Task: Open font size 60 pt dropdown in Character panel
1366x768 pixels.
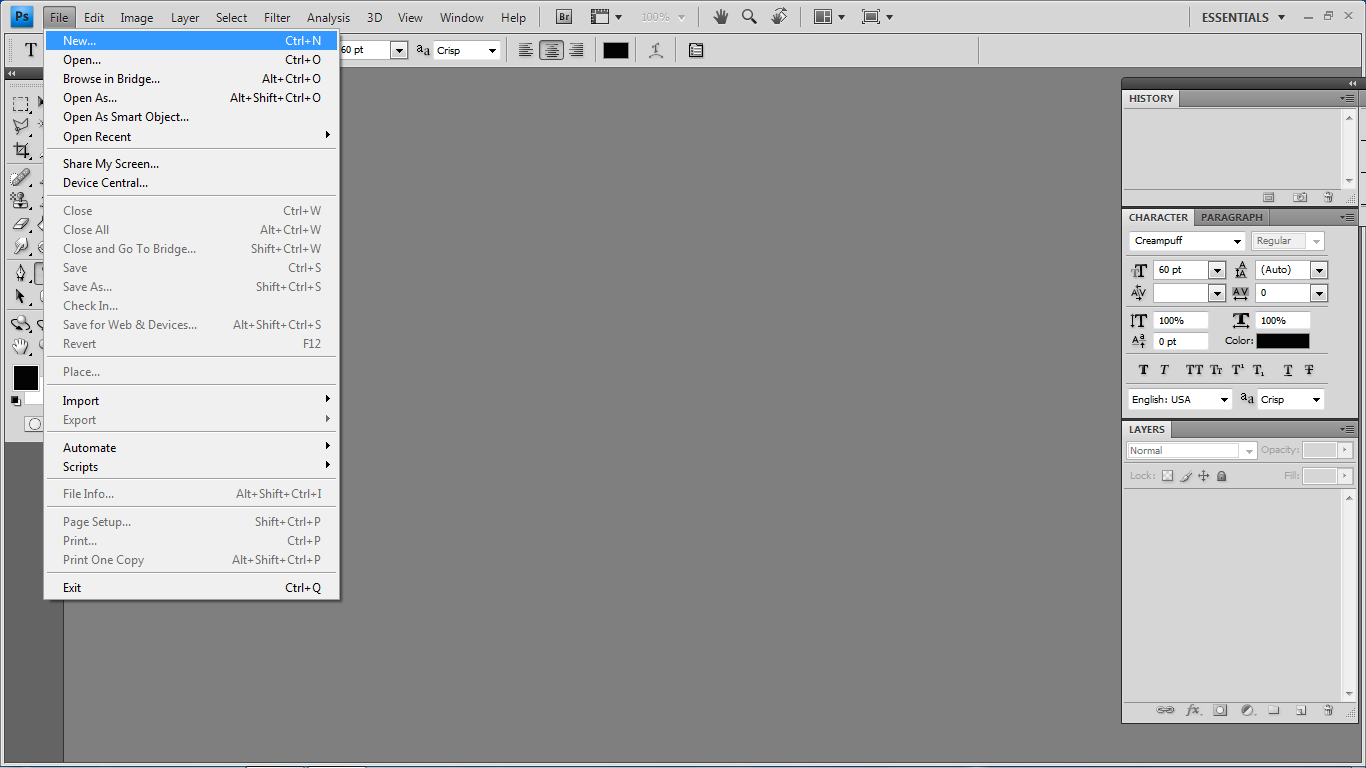Action: [x=1217, y=270]
